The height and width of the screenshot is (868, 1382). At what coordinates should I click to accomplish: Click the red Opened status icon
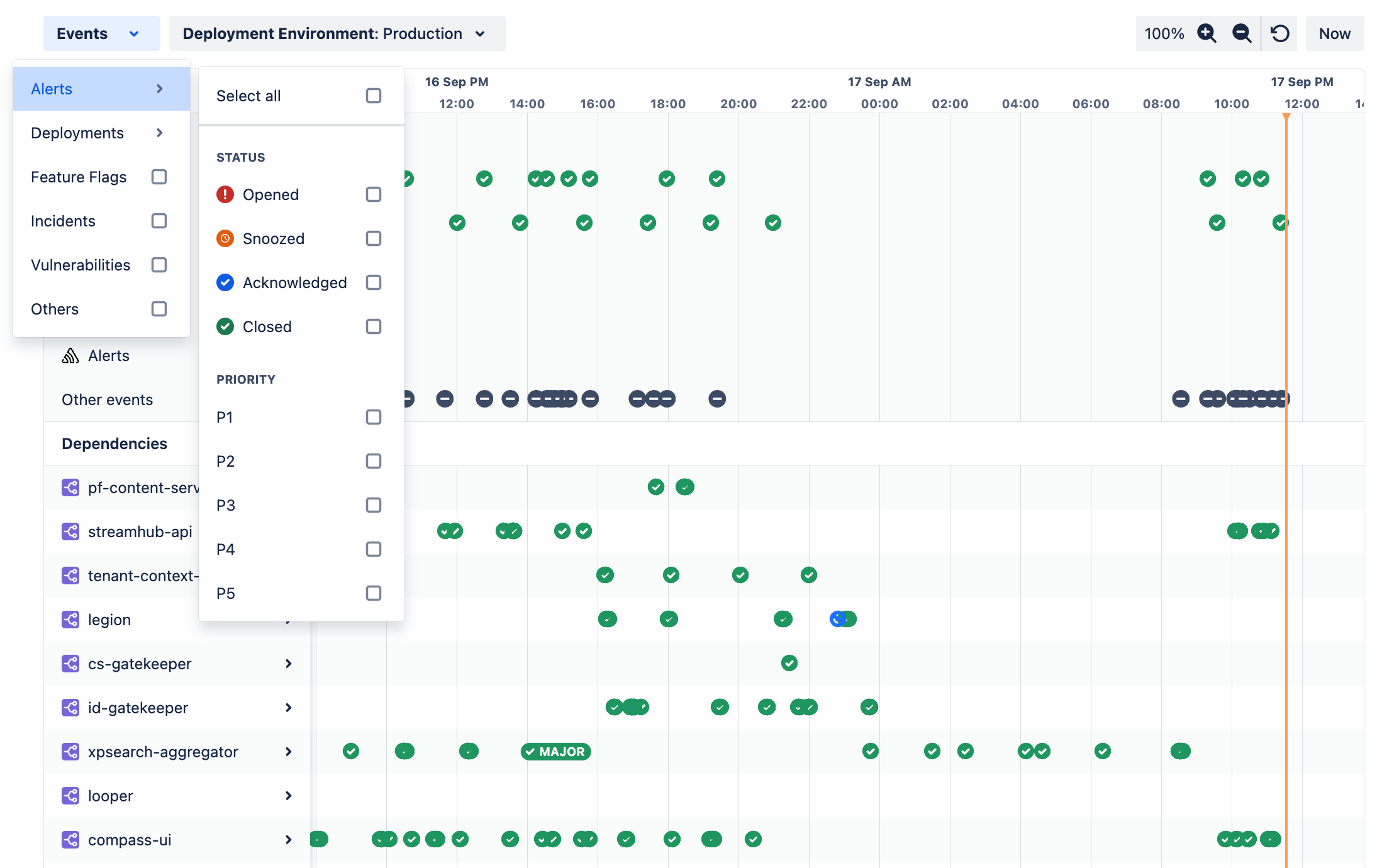(x=225, y=194)
